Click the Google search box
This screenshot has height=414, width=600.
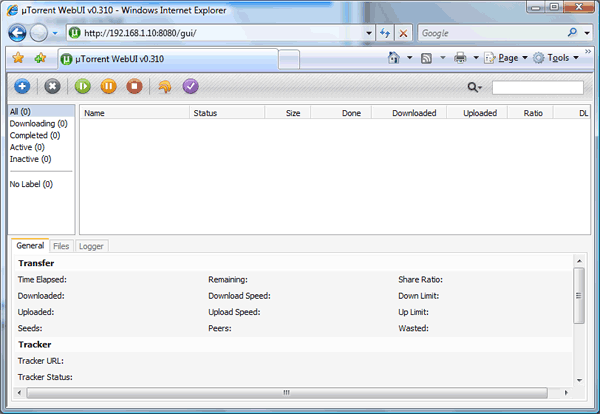492,33
